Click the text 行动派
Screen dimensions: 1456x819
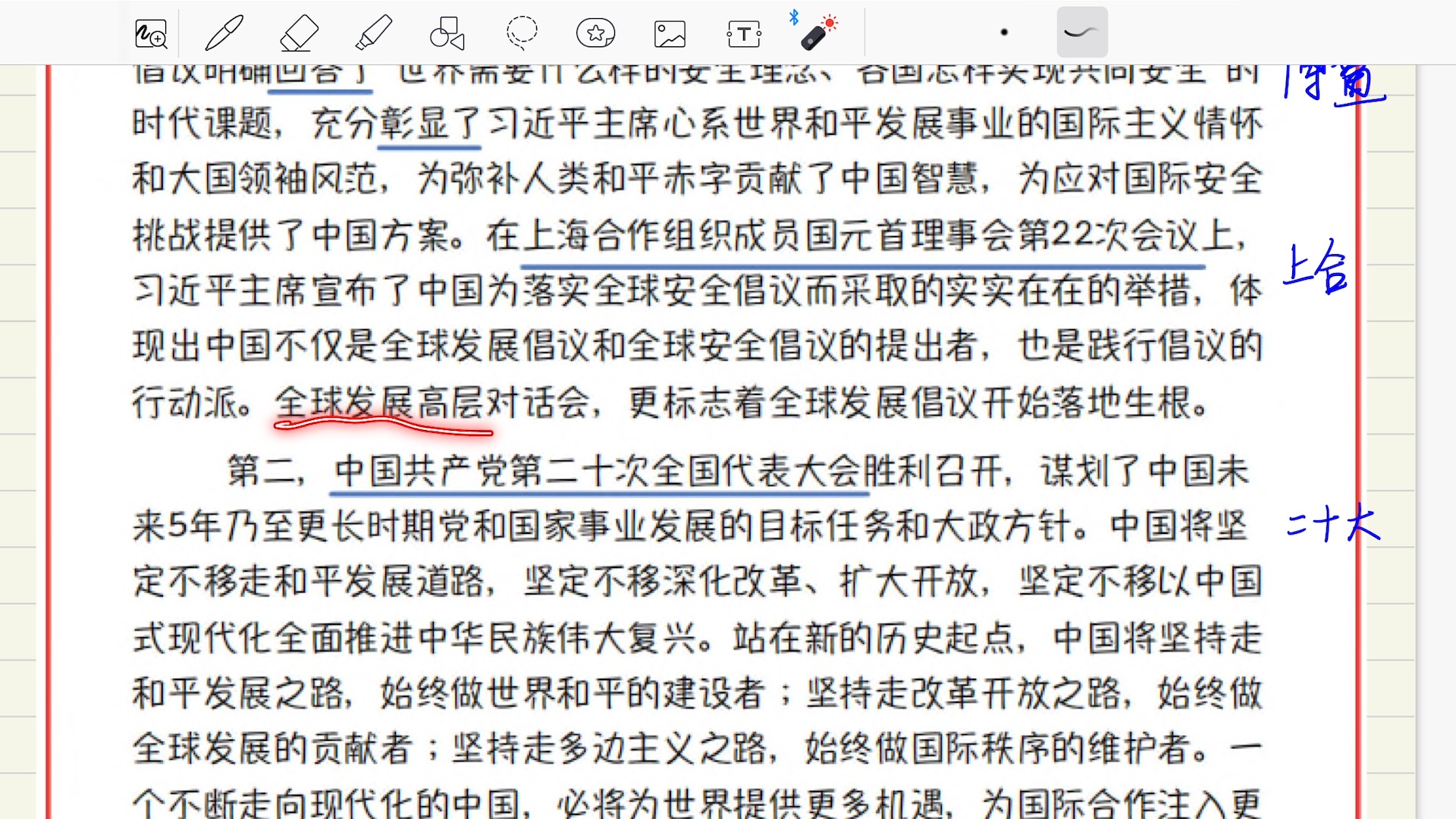[186, 402]
